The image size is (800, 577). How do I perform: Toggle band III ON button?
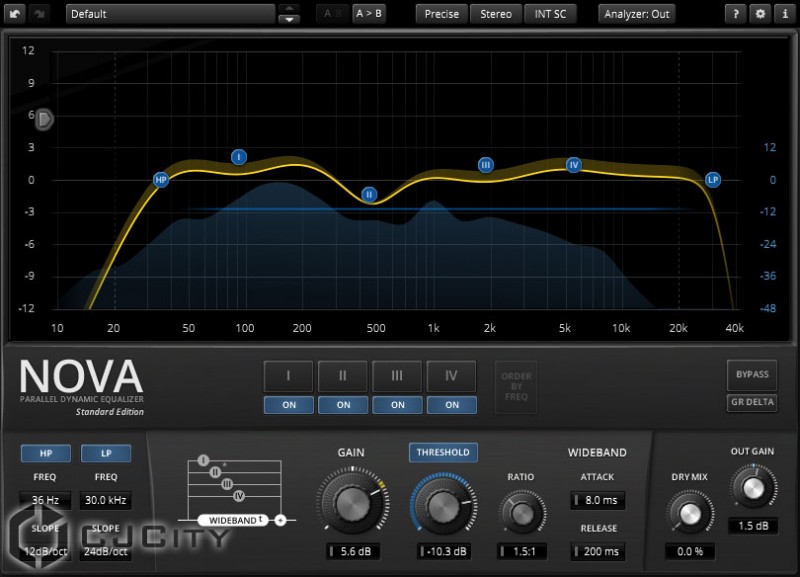coord(397,405)
